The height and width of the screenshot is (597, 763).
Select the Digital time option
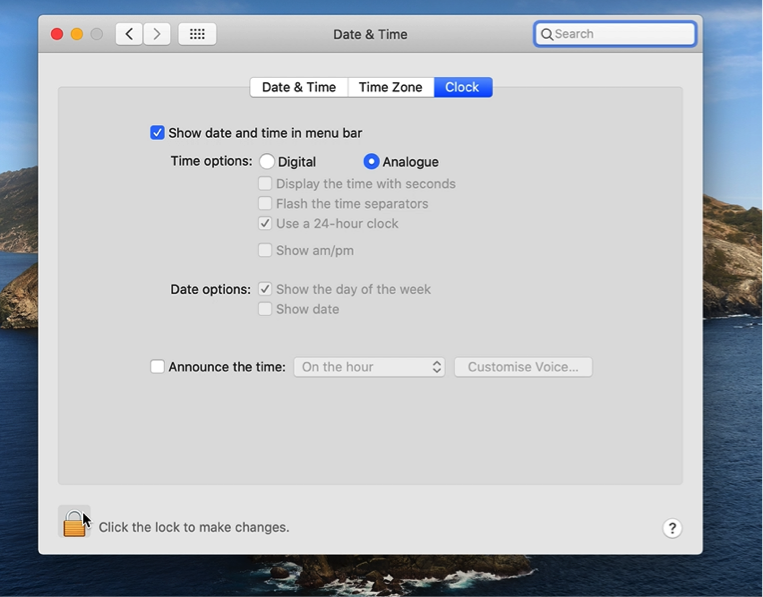click(x=267, y=161)
